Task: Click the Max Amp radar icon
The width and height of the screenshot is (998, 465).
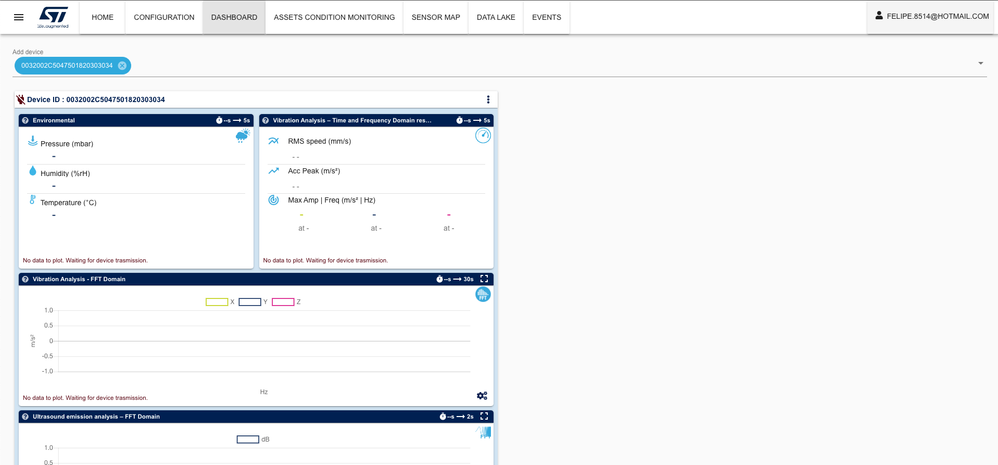Action: pos(273,200)
